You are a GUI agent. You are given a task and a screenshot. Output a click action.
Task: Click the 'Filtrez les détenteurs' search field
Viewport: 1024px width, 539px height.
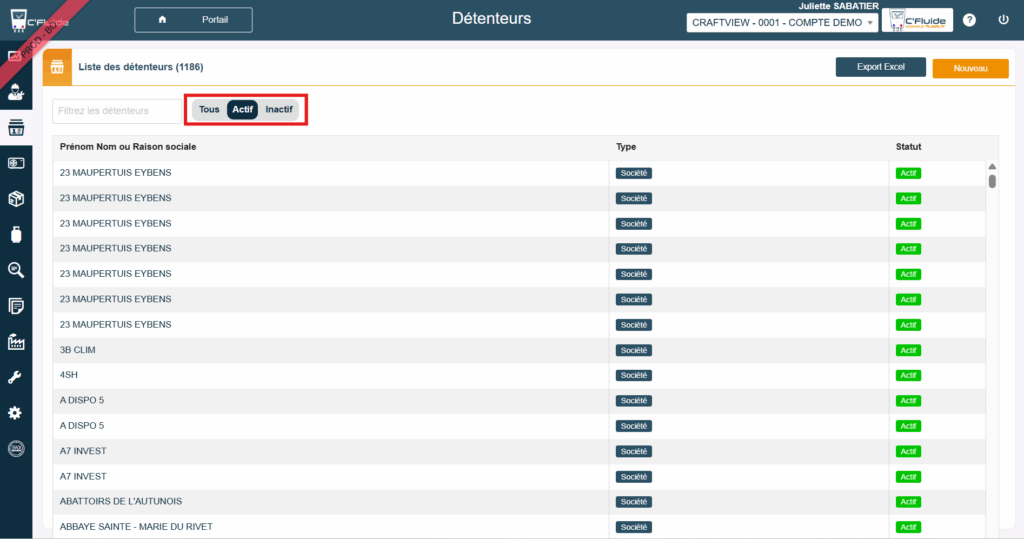click(116, 111)
